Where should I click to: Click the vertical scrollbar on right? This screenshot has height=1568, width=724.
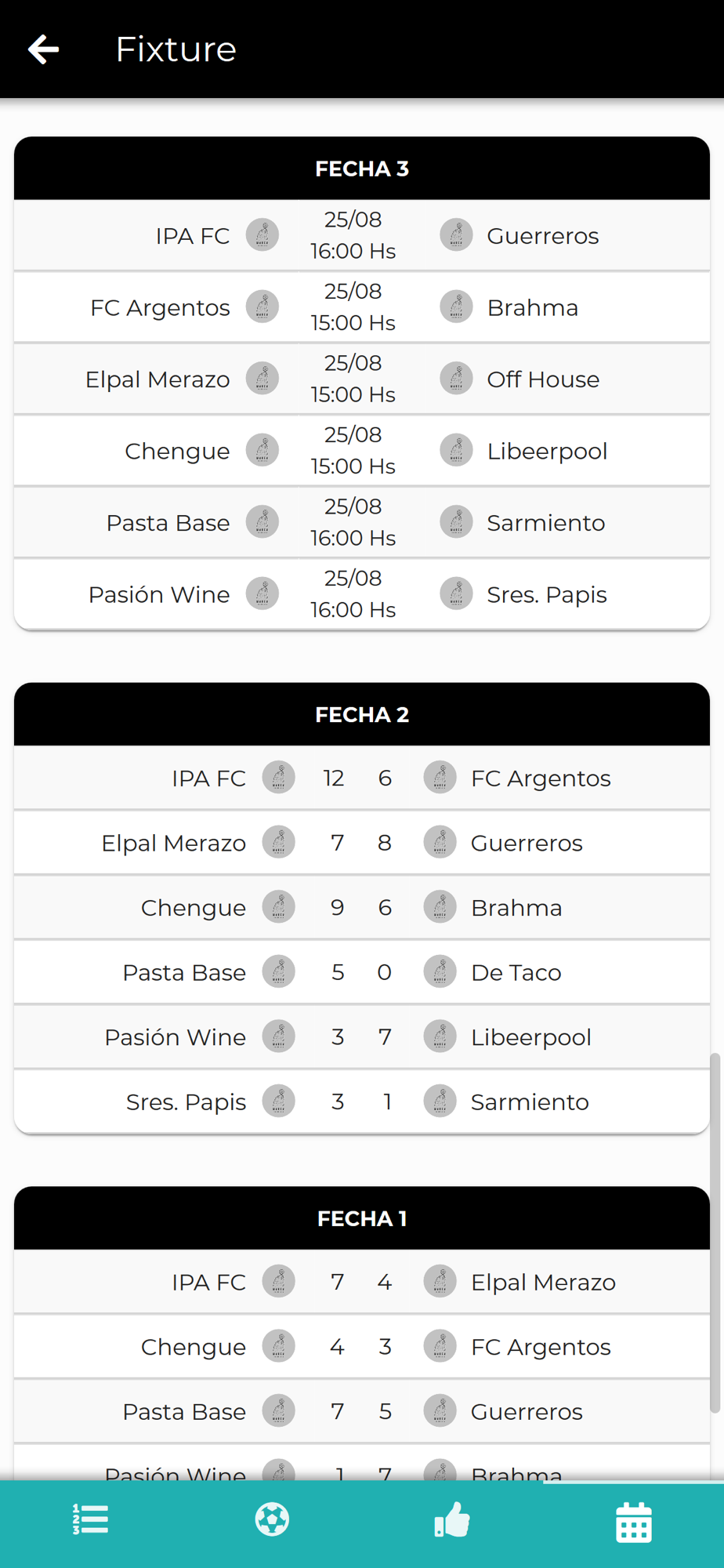pos(715,1232)
